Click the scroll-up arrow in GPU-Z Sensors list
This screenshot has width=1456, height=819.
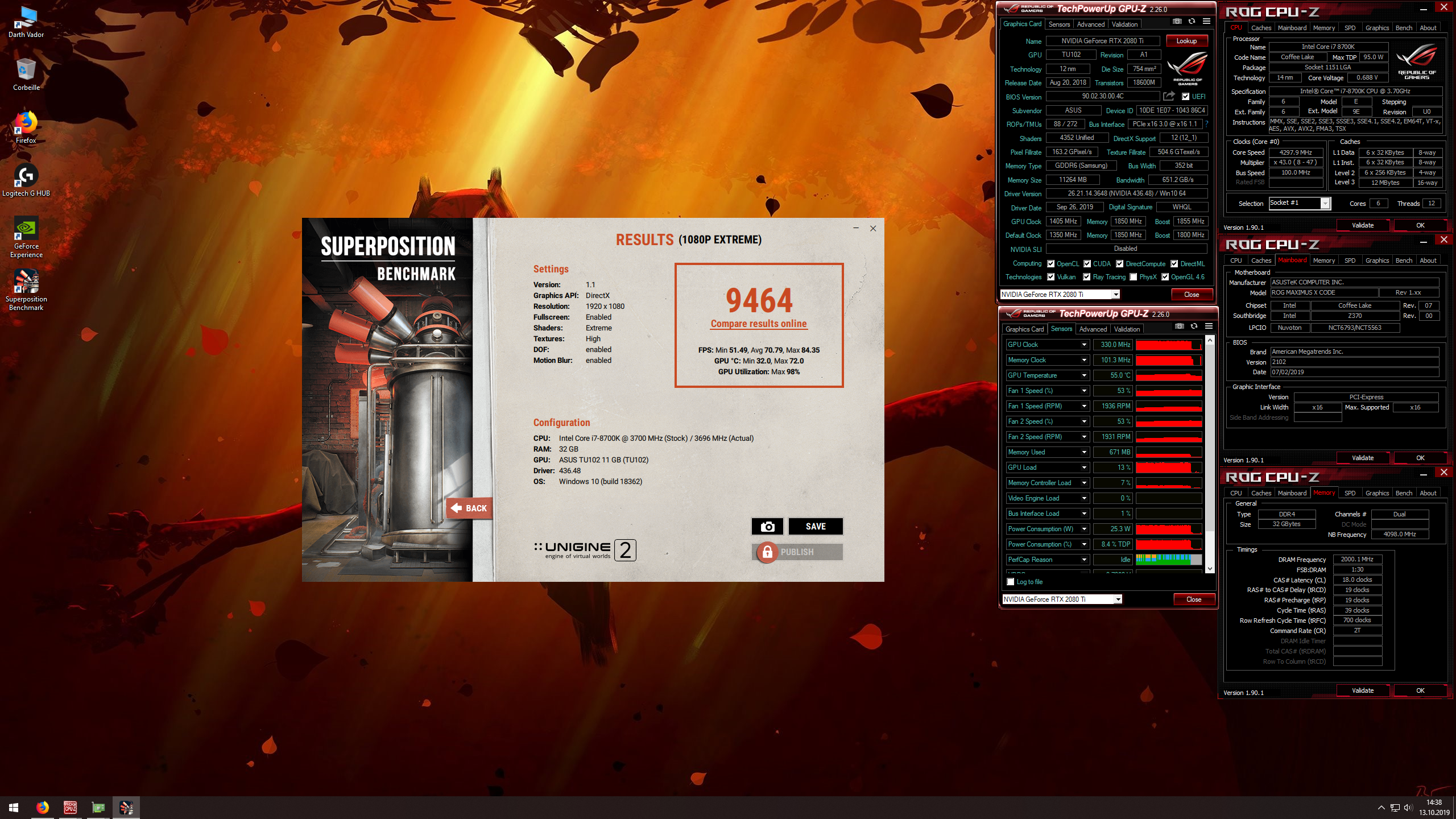point(1210,340)
